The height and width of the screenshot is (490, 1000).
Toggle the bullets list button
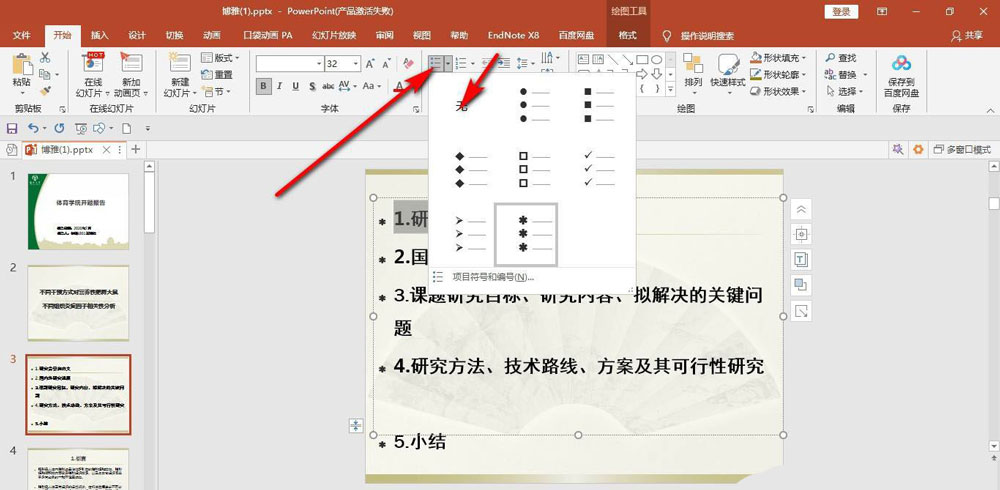[437, 63]
